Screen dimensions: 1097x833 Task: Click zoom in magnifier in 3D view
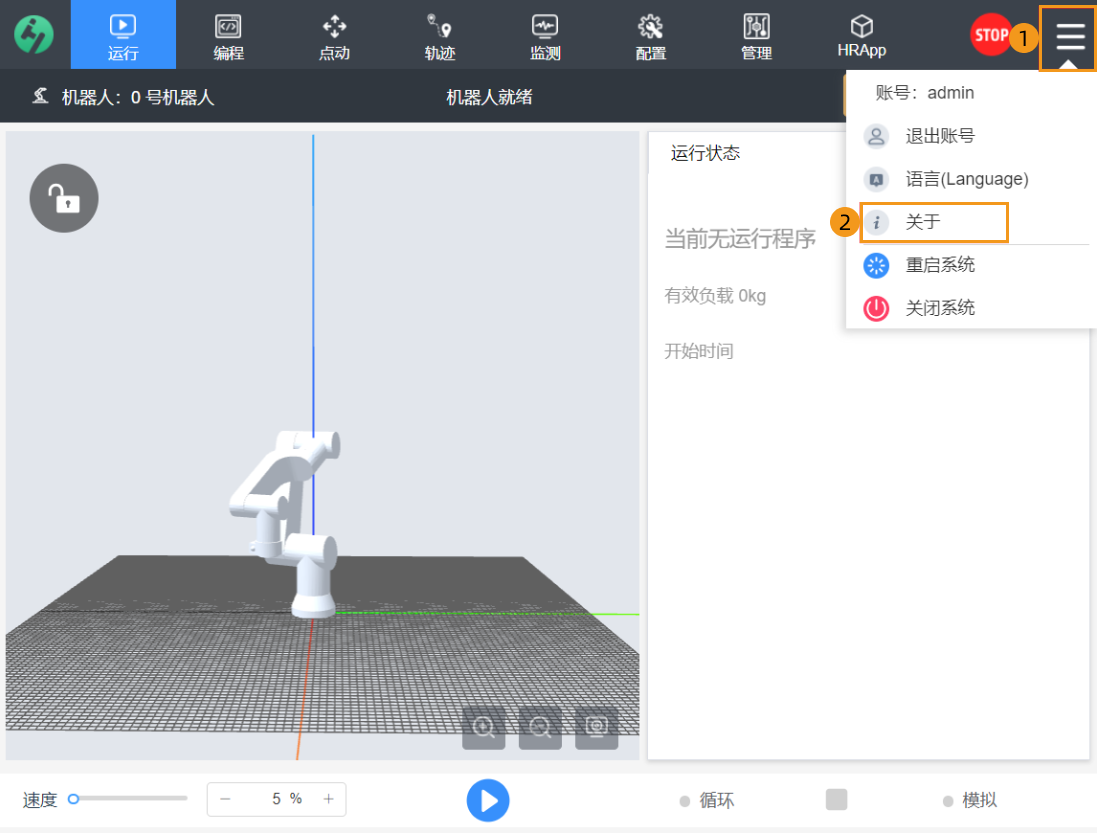(484, 728)
